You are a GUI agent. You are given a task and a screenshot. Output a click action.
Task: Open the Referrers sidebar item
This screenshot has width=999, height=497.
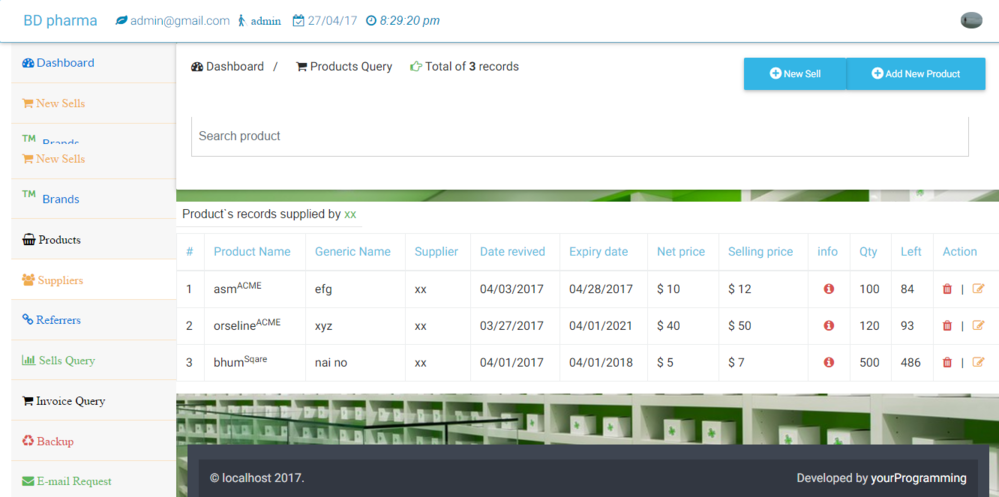58,320
